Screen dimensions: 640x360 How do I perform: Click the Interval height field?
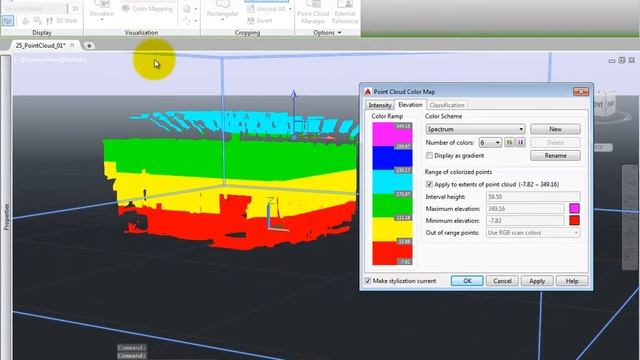click(533, 197)
